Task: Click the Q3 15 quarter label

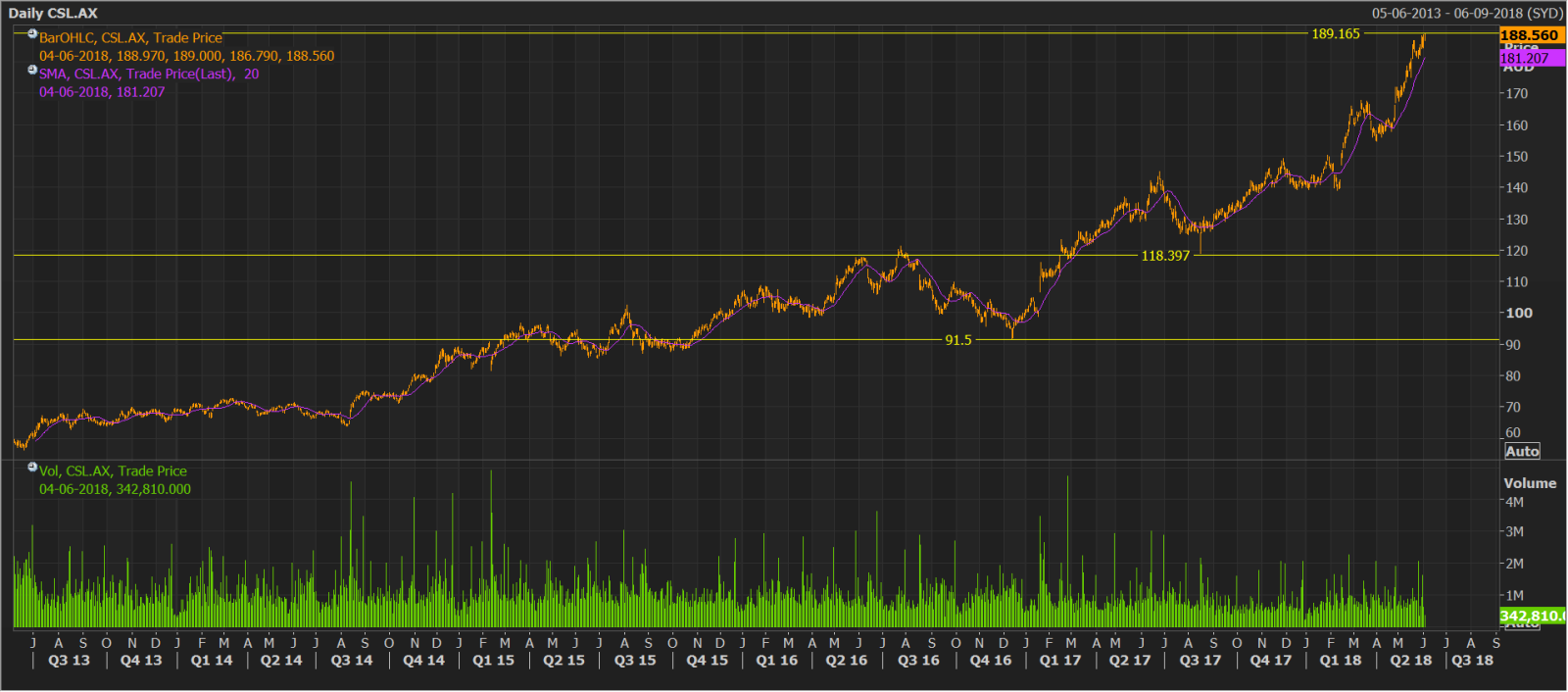Action: coord(635,661)
